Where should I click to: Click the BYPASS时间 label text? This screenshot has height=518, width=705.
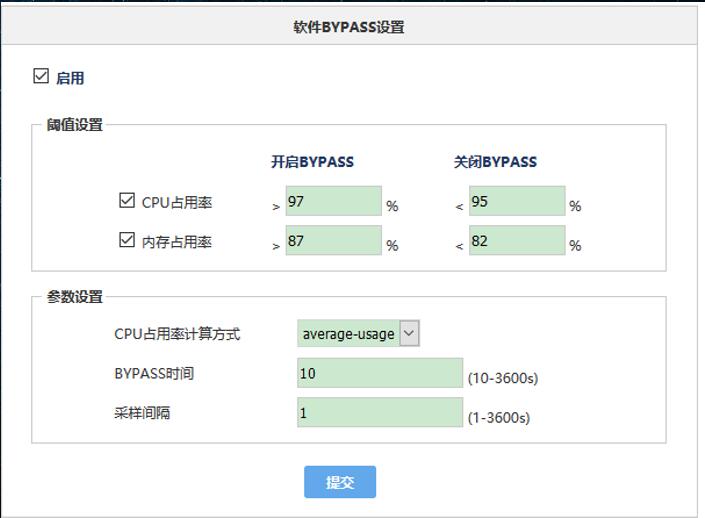tap(154, 373)
